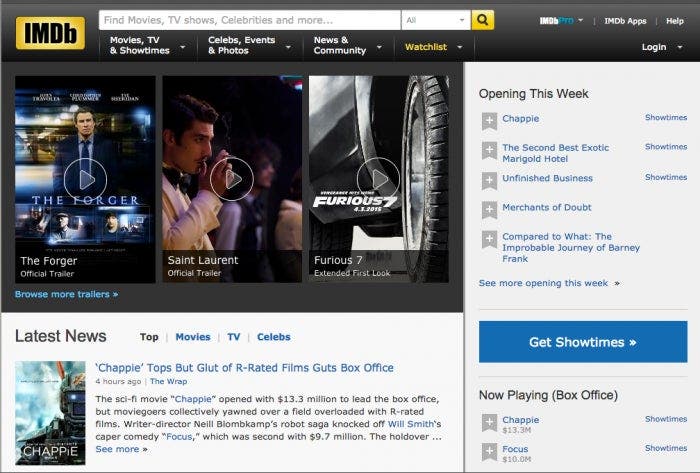Screen dimensions: 700x473
Task: View Showtimes for Opening This Week Chappie
Action: coord(666,117)
